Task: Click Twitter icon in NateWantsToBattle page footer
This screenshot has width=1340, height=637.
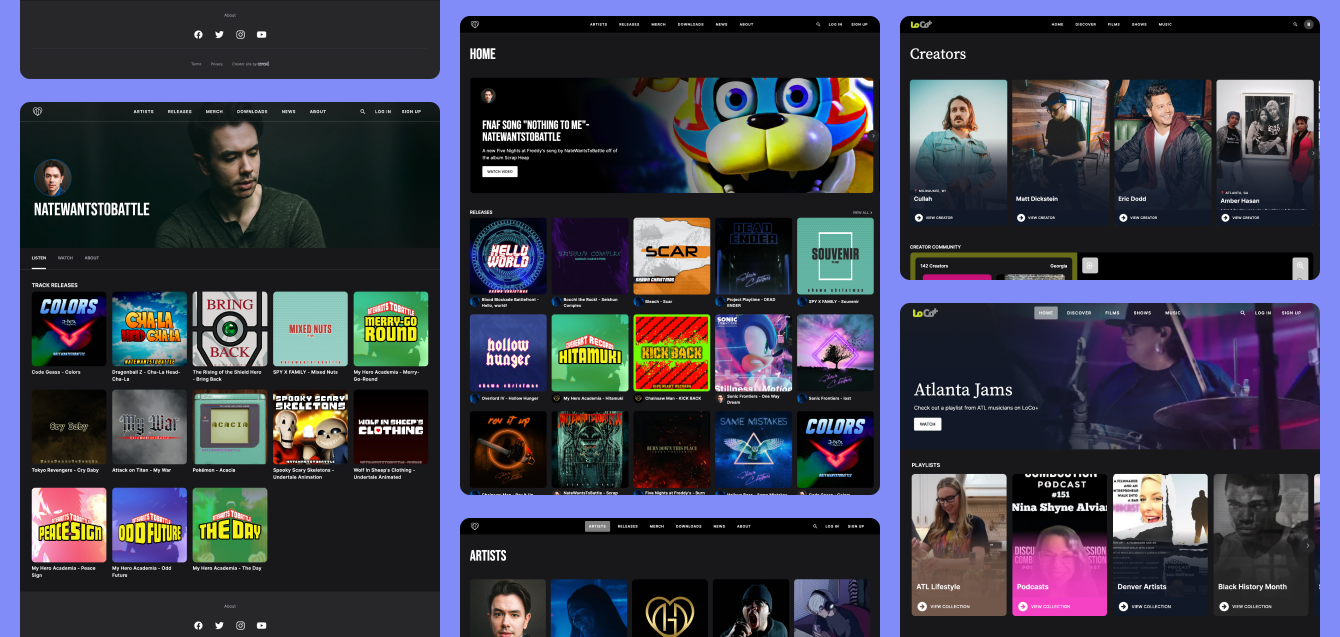Action: point(219,625)
